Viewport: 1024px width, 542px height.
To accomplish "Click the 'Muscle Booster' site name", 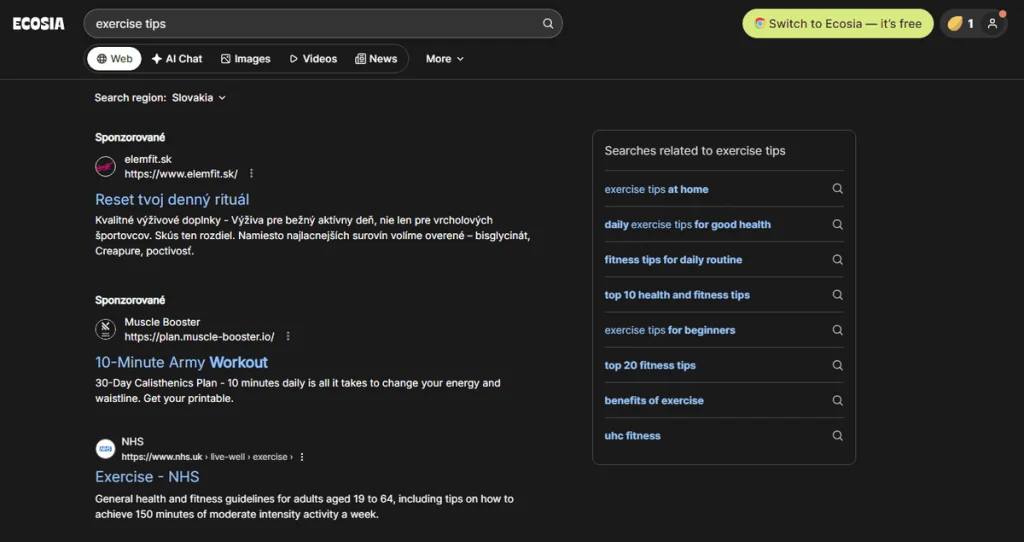I will (x=162, y=322).
